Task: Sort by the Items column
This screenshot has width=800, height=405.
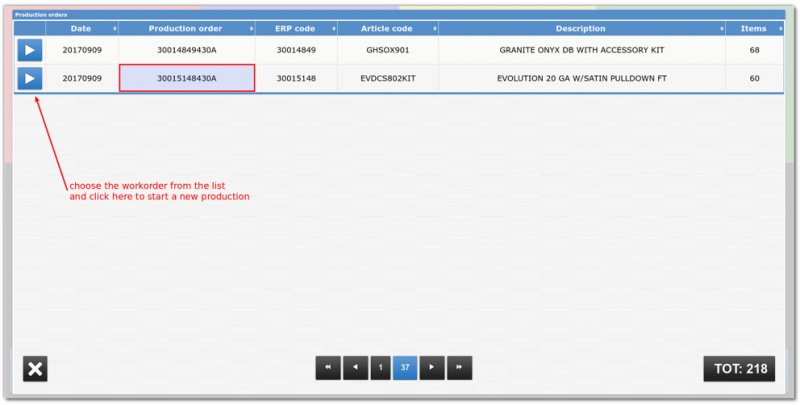Action: coord(753,29)
